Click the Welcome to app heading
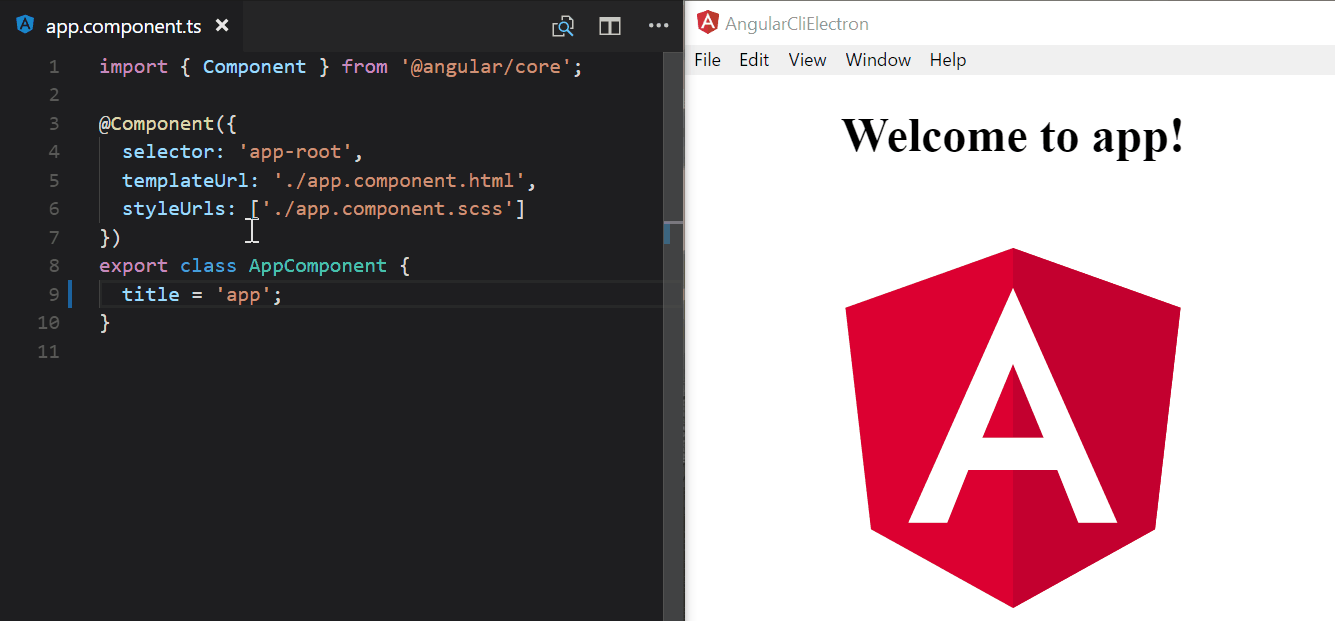The height and width of the screenshot is (621, 1335). 1013,137
